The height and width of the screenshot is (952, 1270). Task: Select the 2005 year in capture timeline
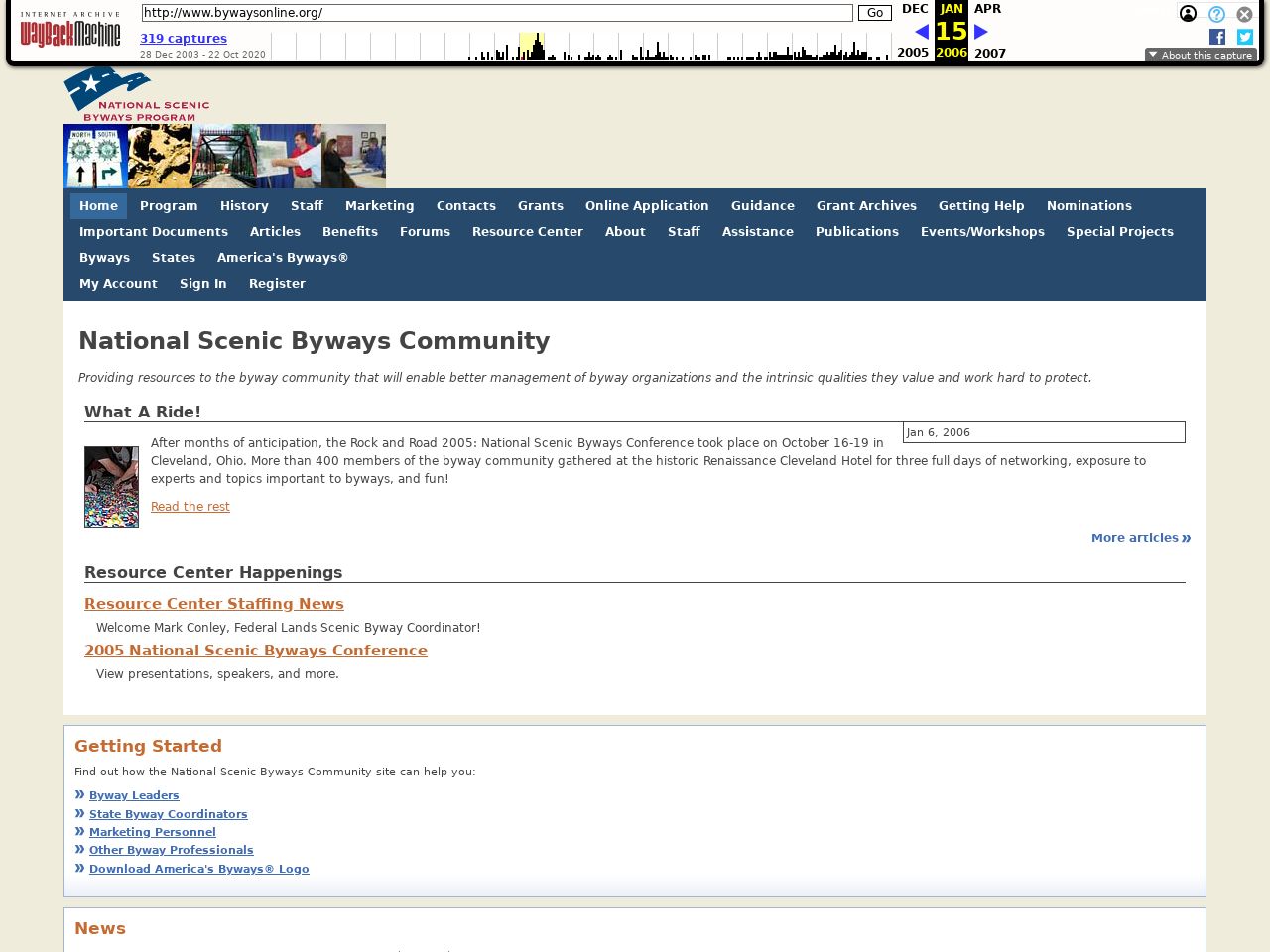[912, 54]
